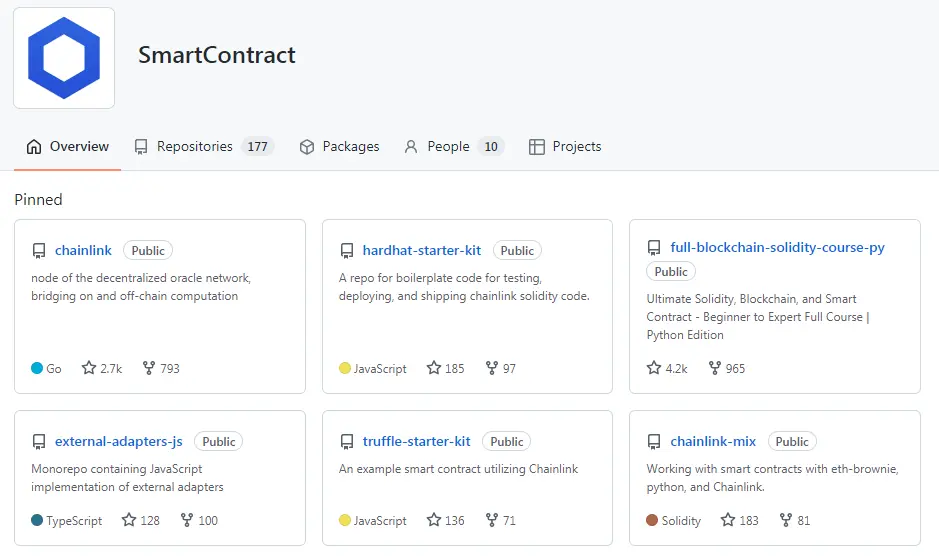Click the 10 people counter badge
The height and width of the screenshot is (559, 939).
tap(491, 147)
